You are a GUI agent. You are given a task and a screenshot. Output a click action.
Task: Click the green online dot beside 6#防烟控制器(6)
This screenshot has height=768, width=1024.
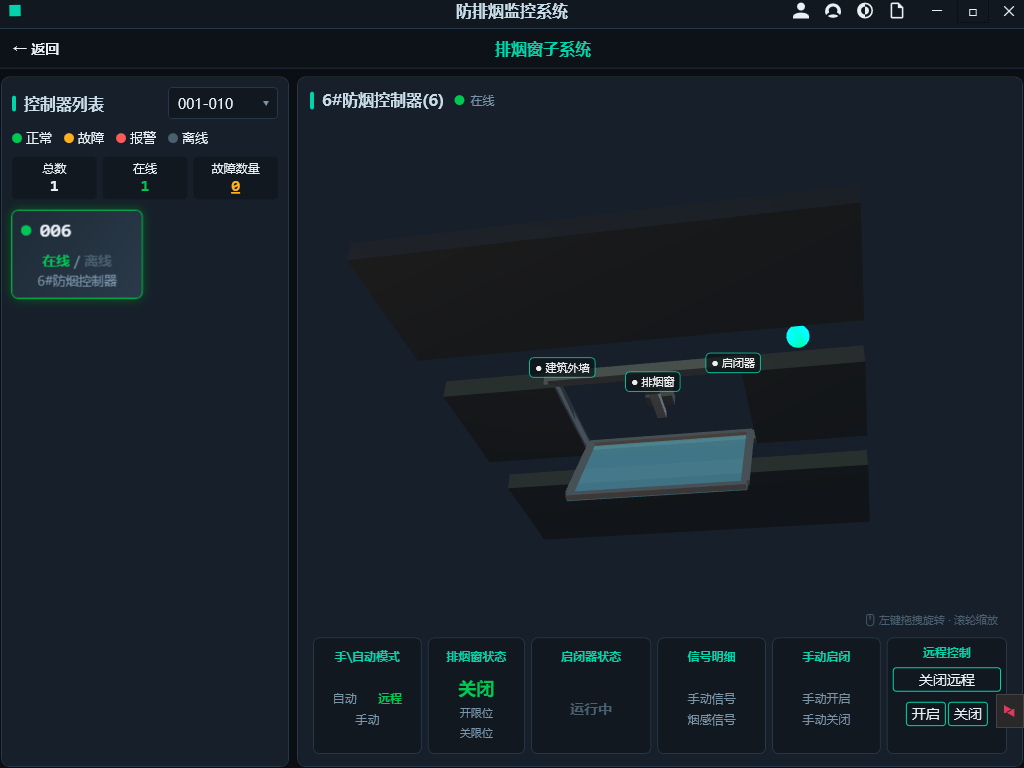click(459, 101)
